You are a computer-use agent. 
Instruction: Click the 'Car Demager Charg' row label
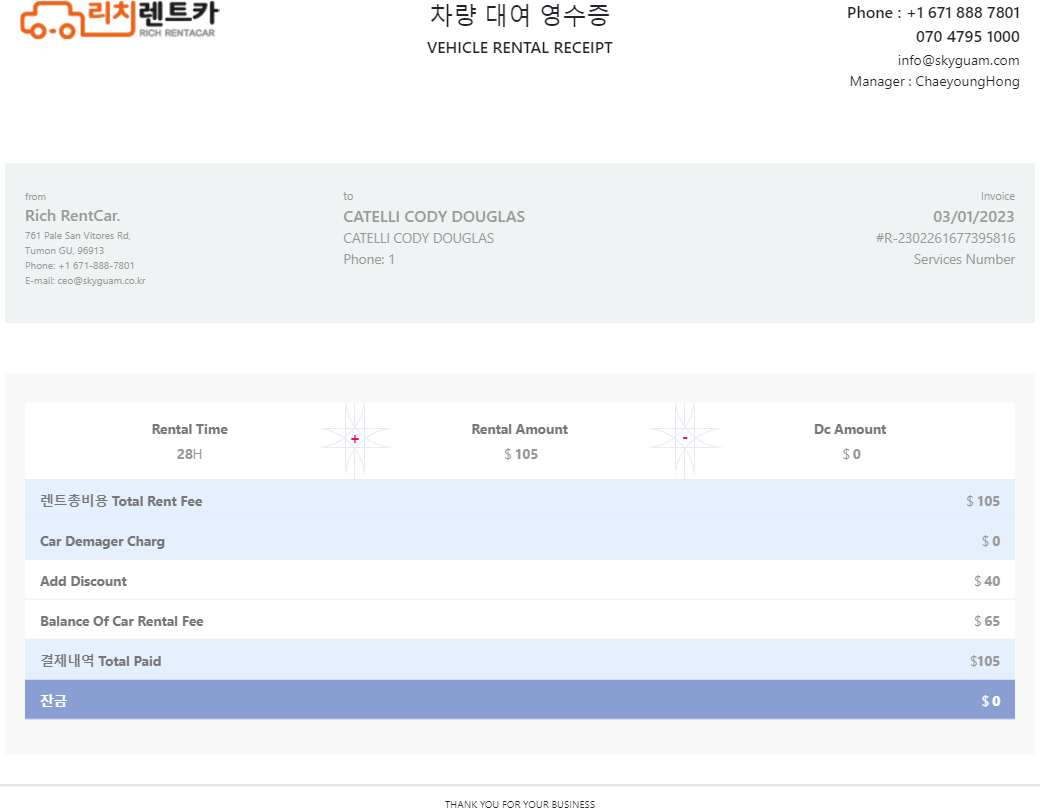click(x=102, y=541)
